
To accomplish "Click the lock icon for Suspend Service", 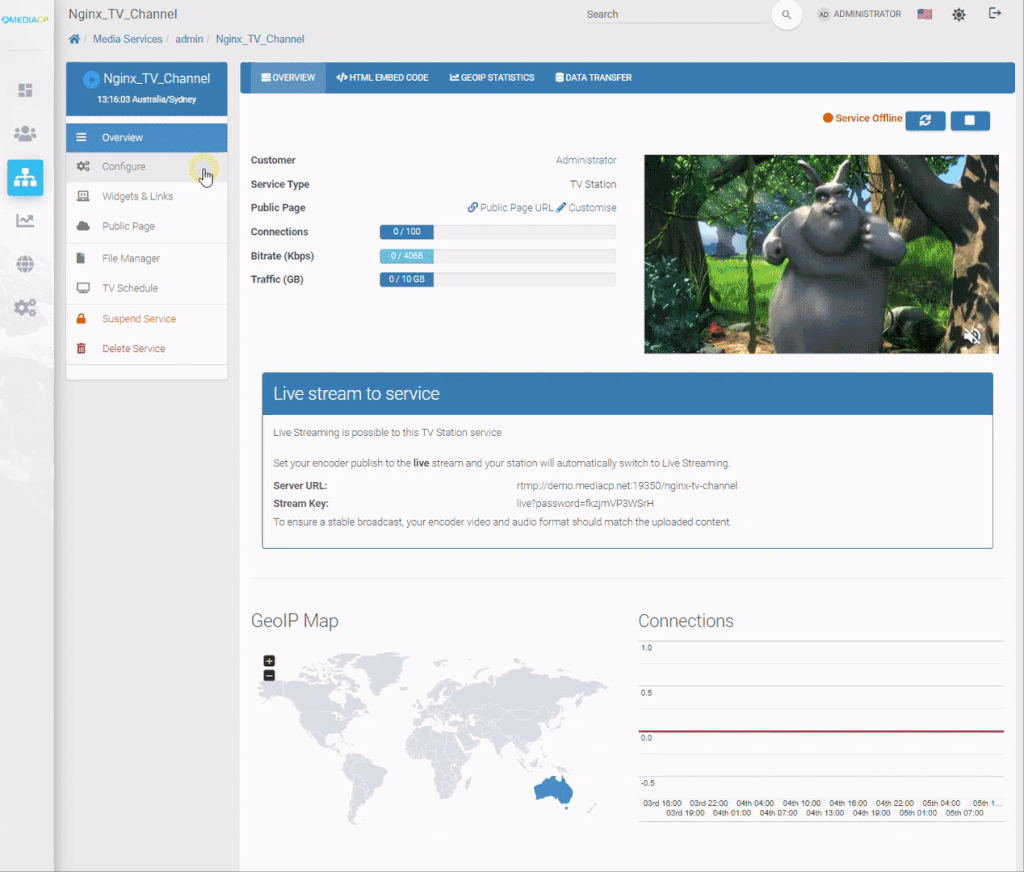I will click(81, 319).
